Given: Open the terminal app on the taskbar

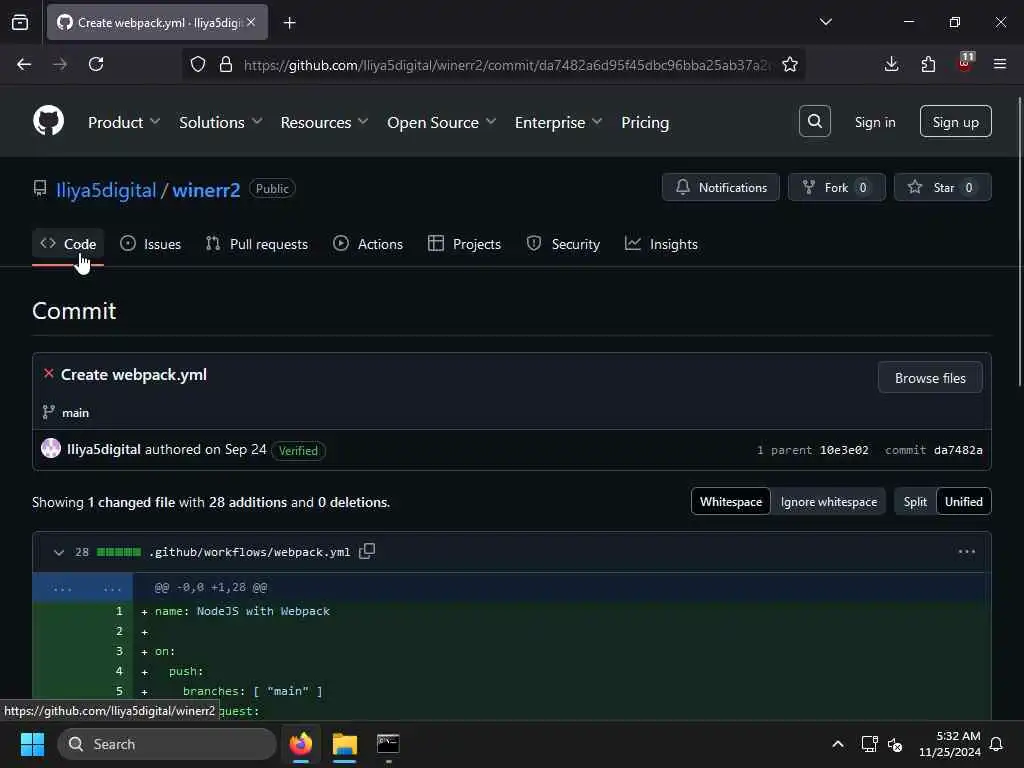Looking at the screenshot, I should click(388, 743).
